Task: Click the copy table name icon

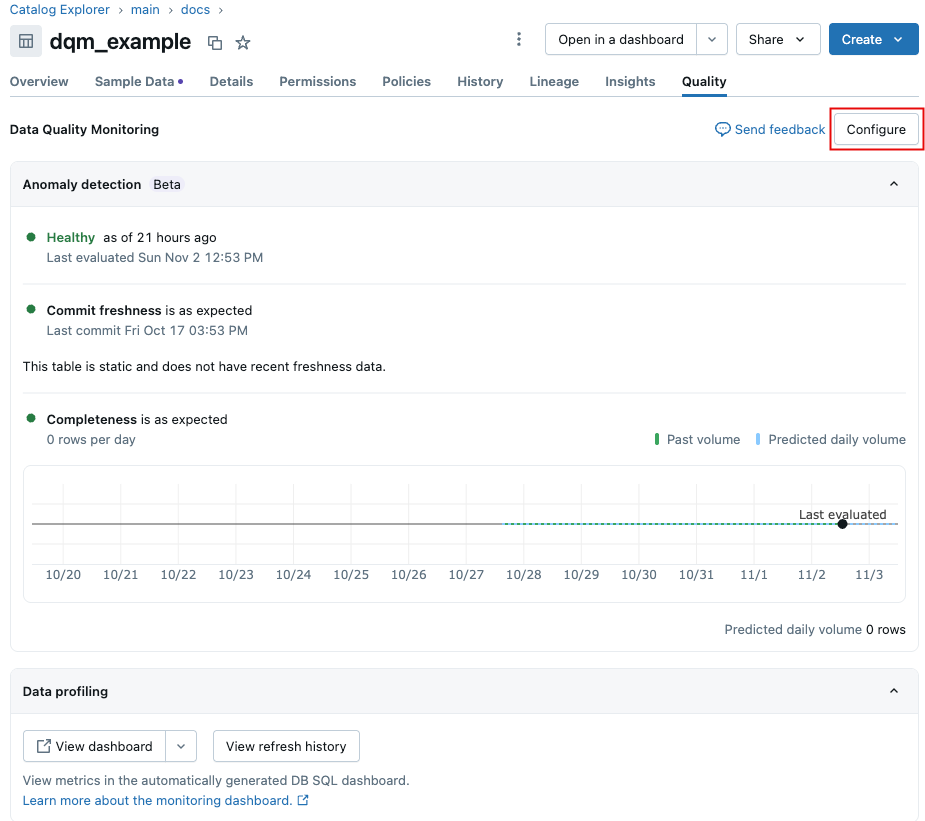Action: pyautogui.click(x=215, y=42)
